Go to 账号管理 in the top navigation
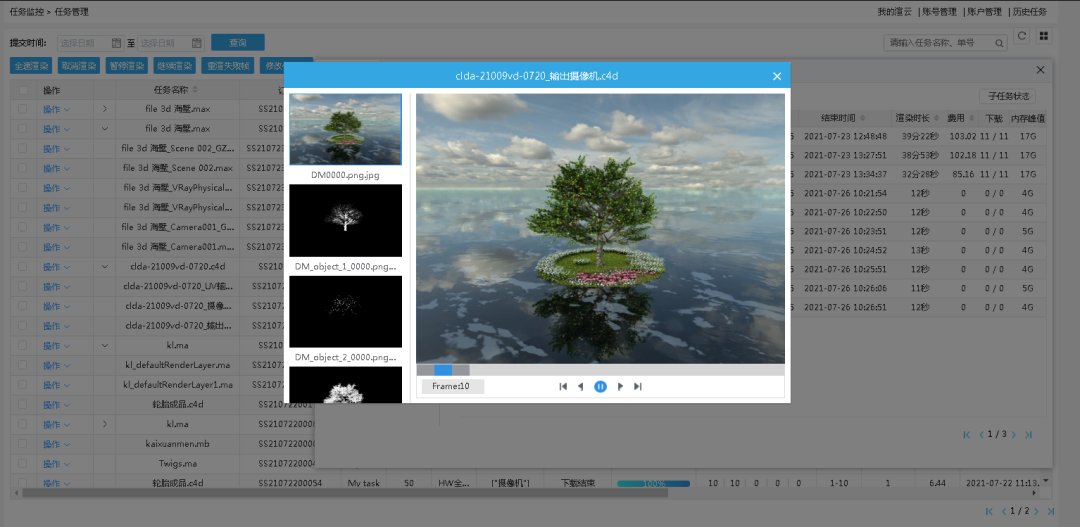This screenshot has width=1080, height=527. (940, 12)
